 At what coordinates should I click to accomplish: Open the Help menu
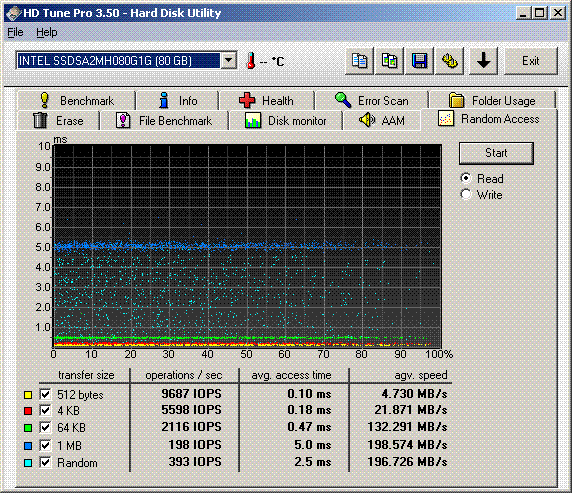click(47, 32)
